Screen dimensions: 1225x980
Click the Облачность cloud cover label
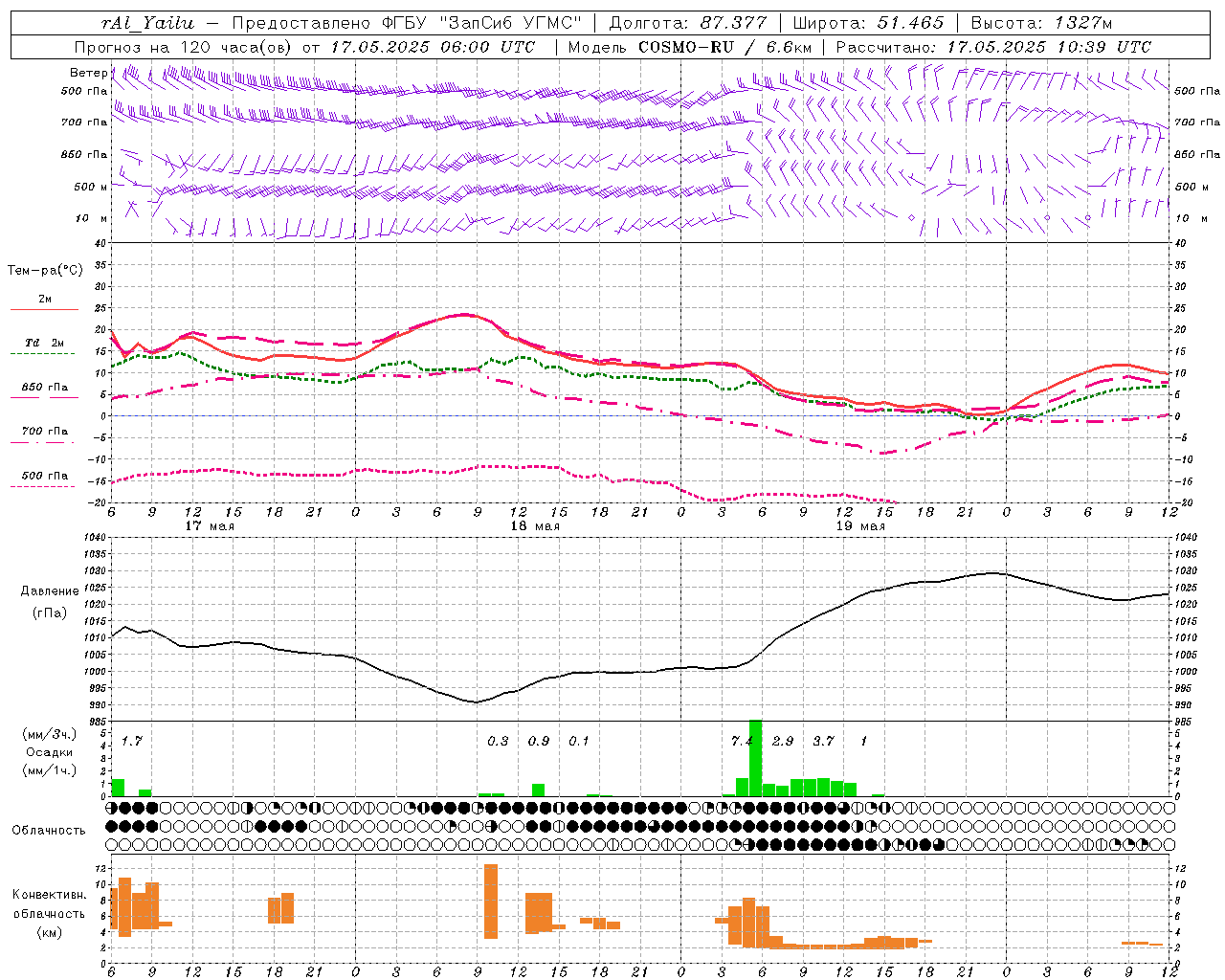click(x=49, y=830)
